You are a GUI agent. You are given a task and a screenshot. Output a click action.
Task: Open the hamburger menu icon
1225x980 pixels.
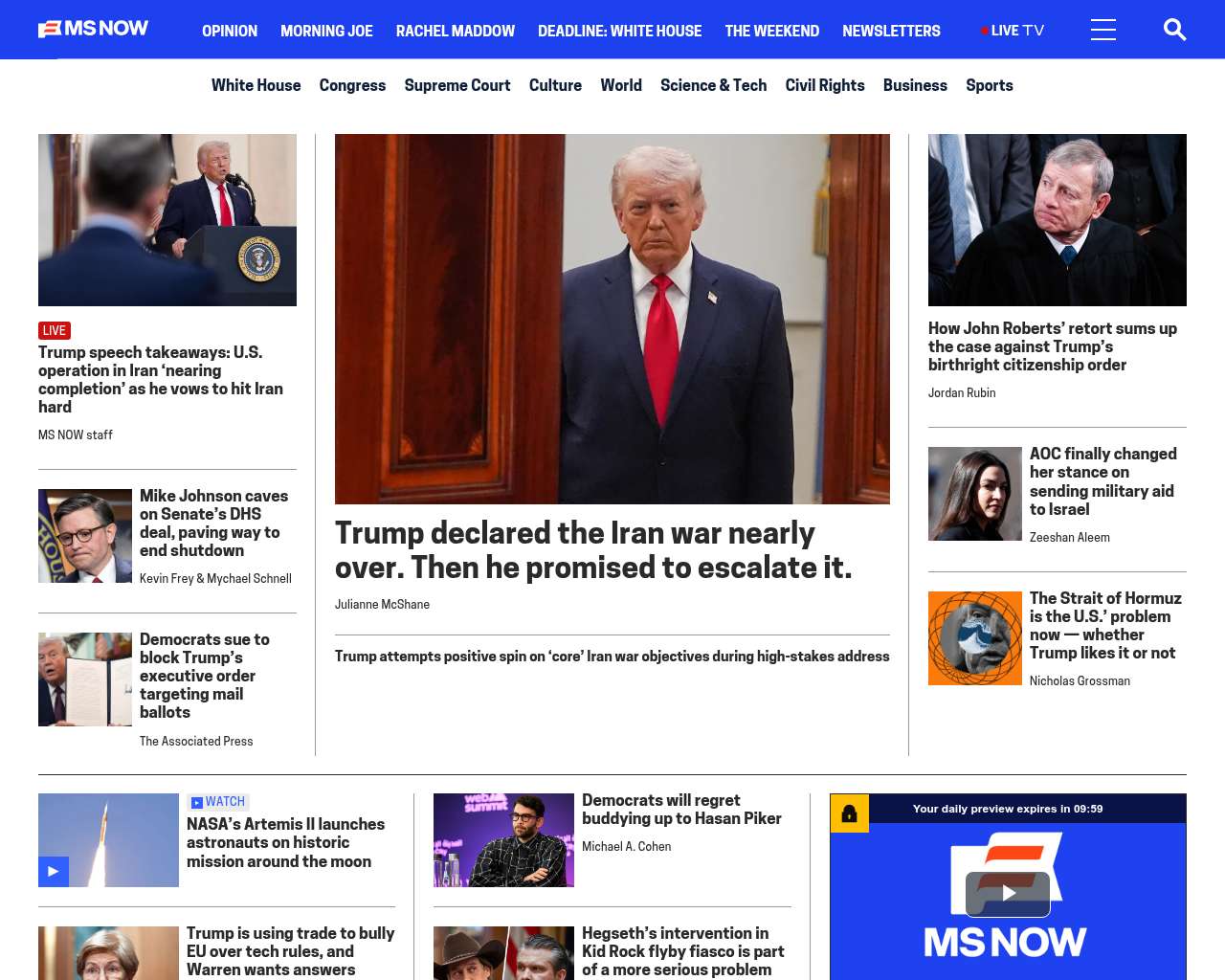(x=1103, y=30)
